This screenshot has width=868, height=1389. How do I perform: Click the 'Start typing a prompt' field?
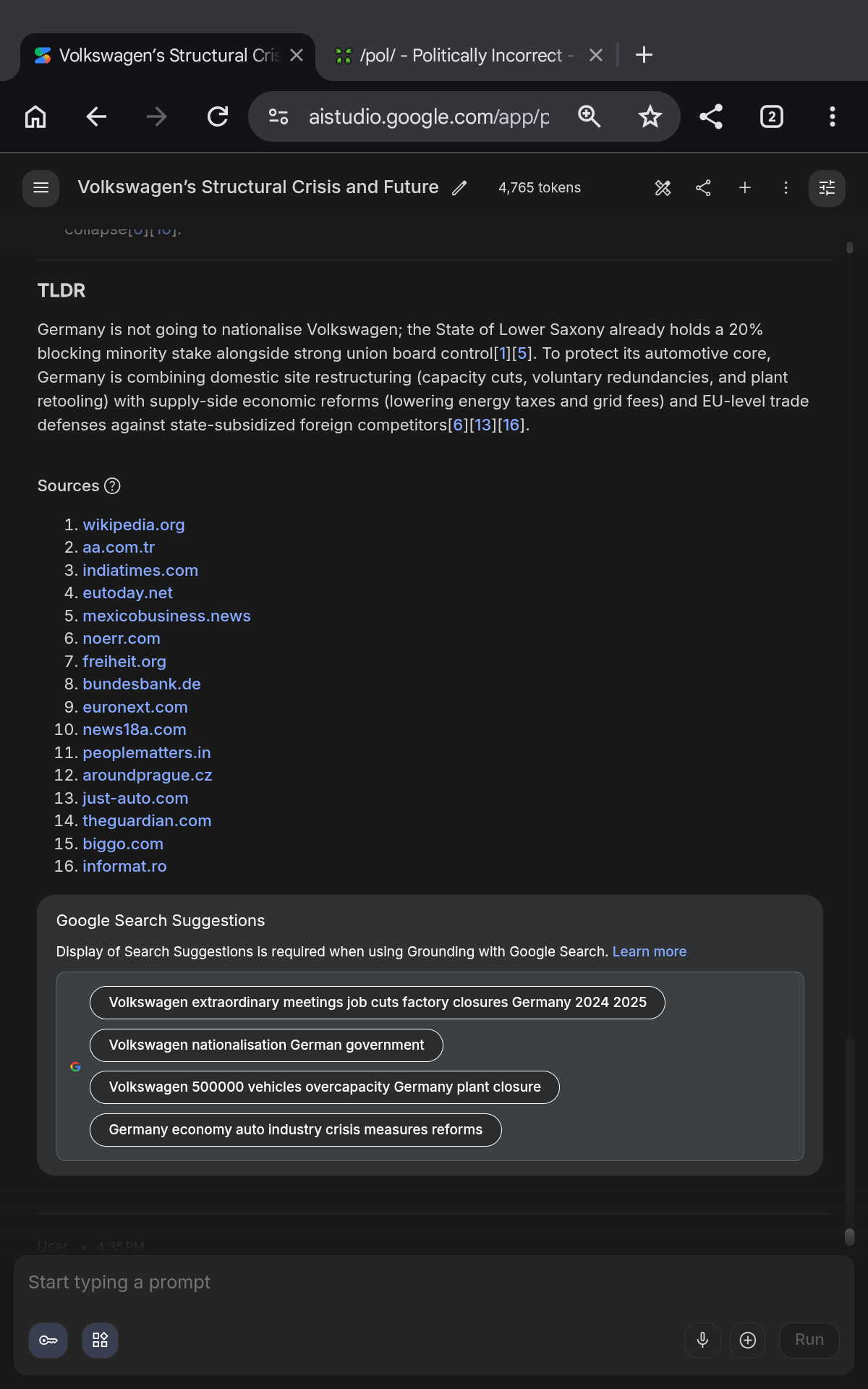[434, 1283]
